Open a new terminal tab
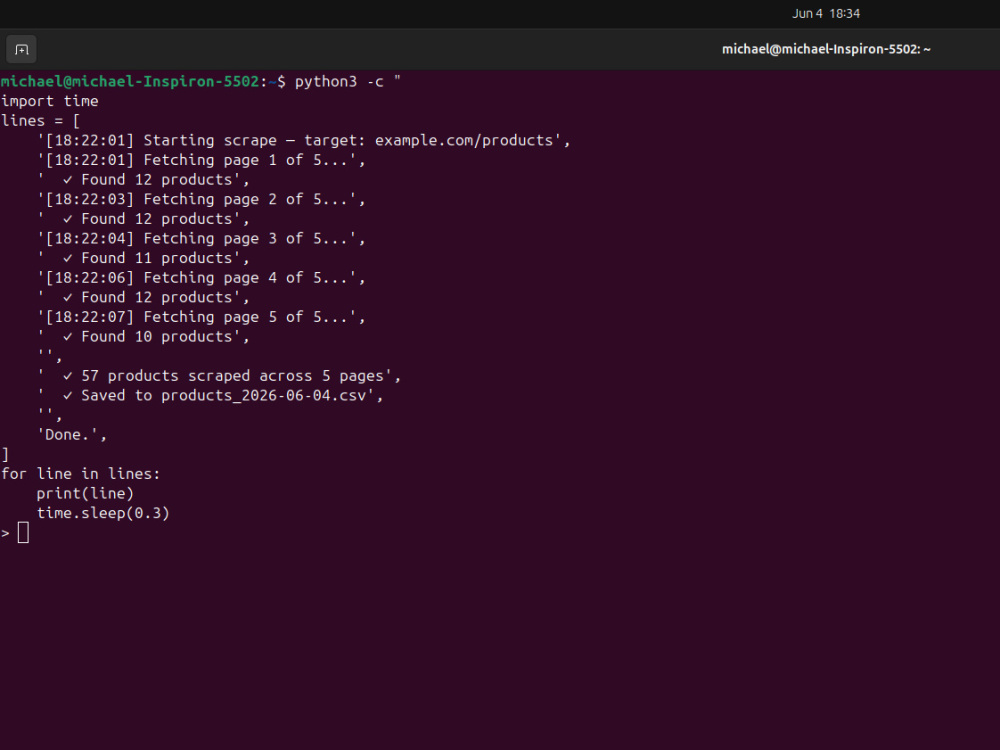The image size is (1000, 750). tap(21, 49)
